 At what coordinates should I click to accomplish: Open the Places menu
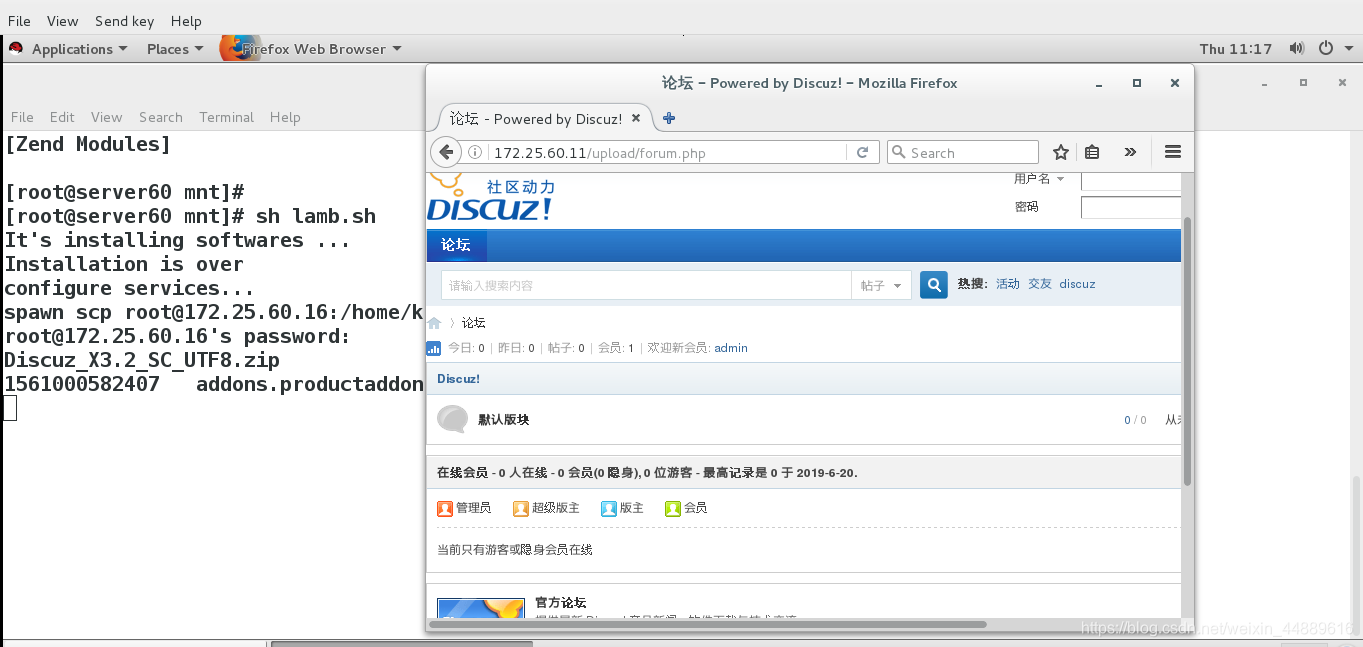tap(175, 48)
